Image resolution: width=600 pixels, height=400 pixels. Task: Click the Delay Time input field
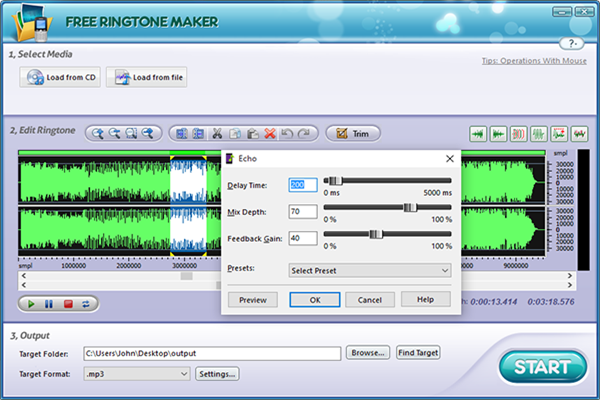[x=302, y=184]
